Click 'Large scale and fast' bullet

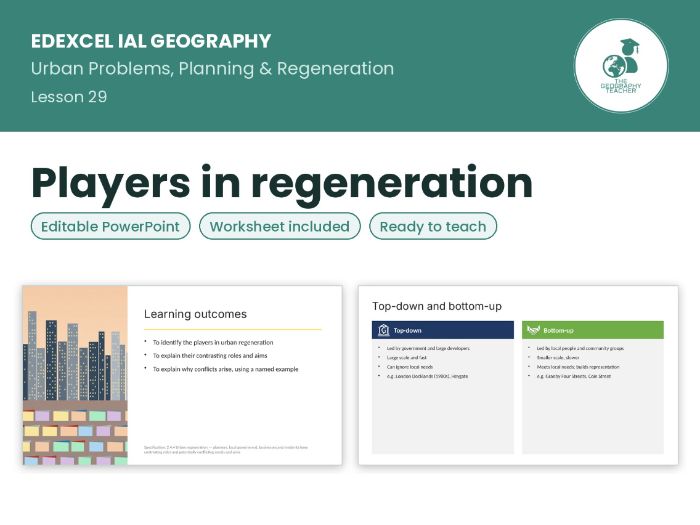point(407,358)
